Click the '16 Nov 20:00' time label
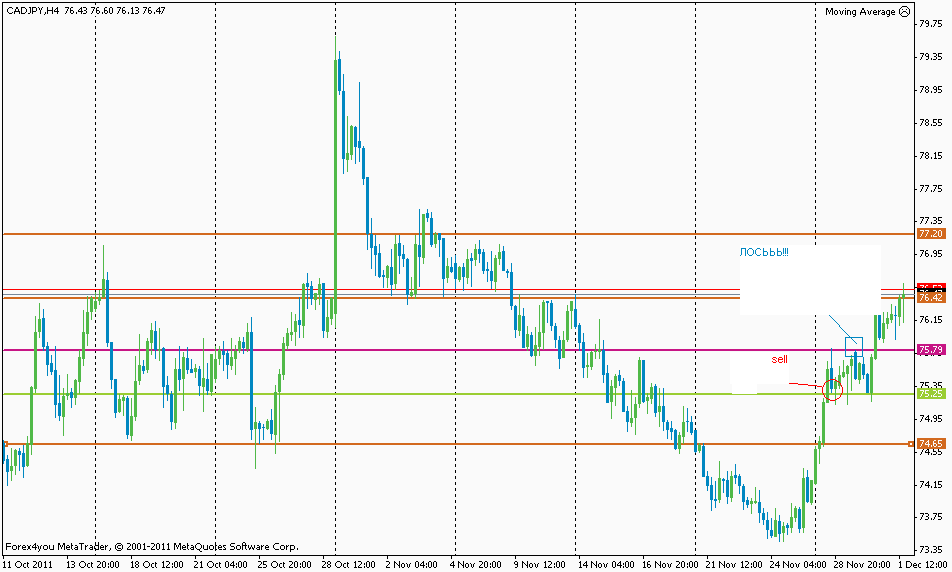The image size is (952, 572). (670, 564)
